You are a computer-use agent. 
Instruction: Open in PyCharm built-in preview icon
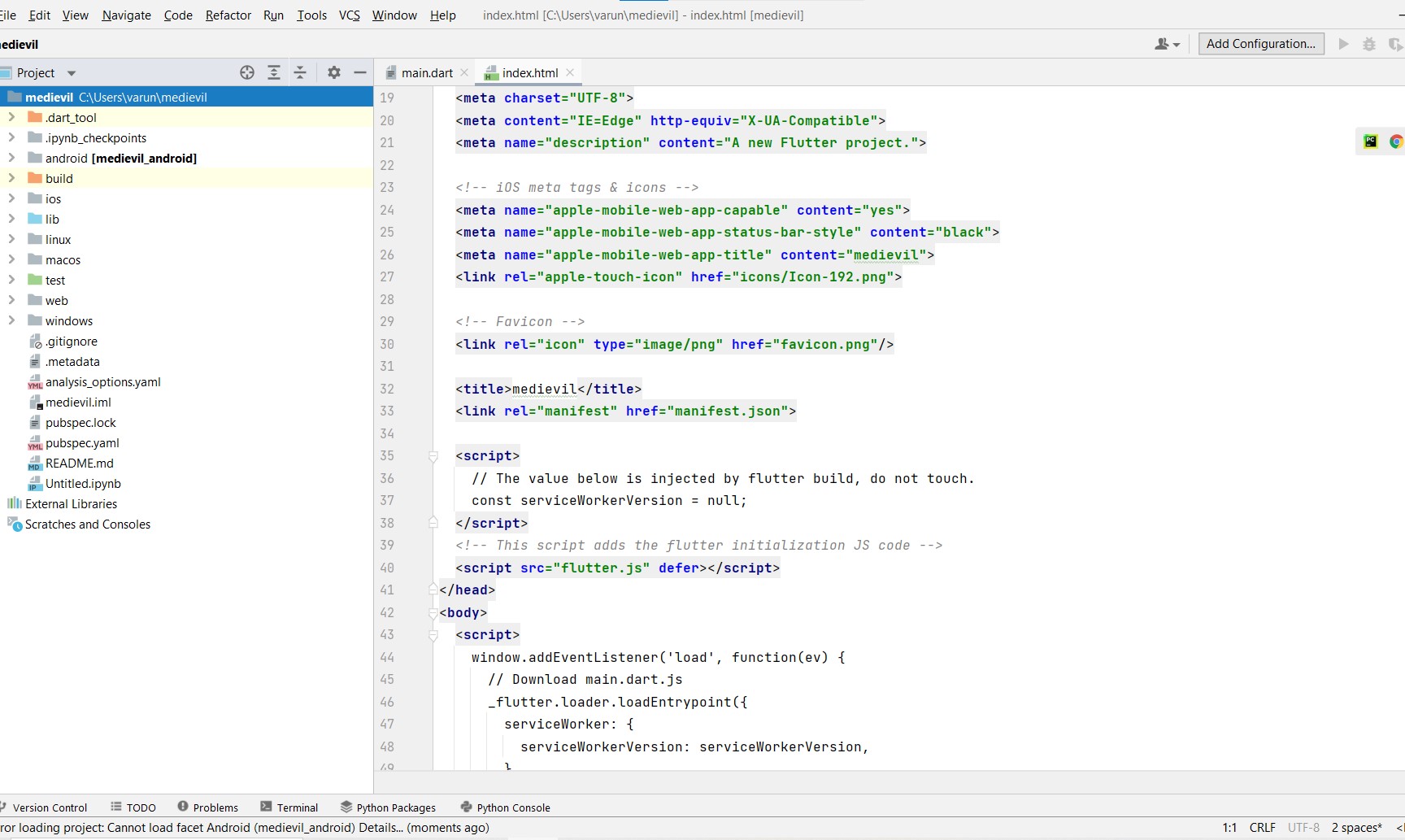pos(1371,141)
